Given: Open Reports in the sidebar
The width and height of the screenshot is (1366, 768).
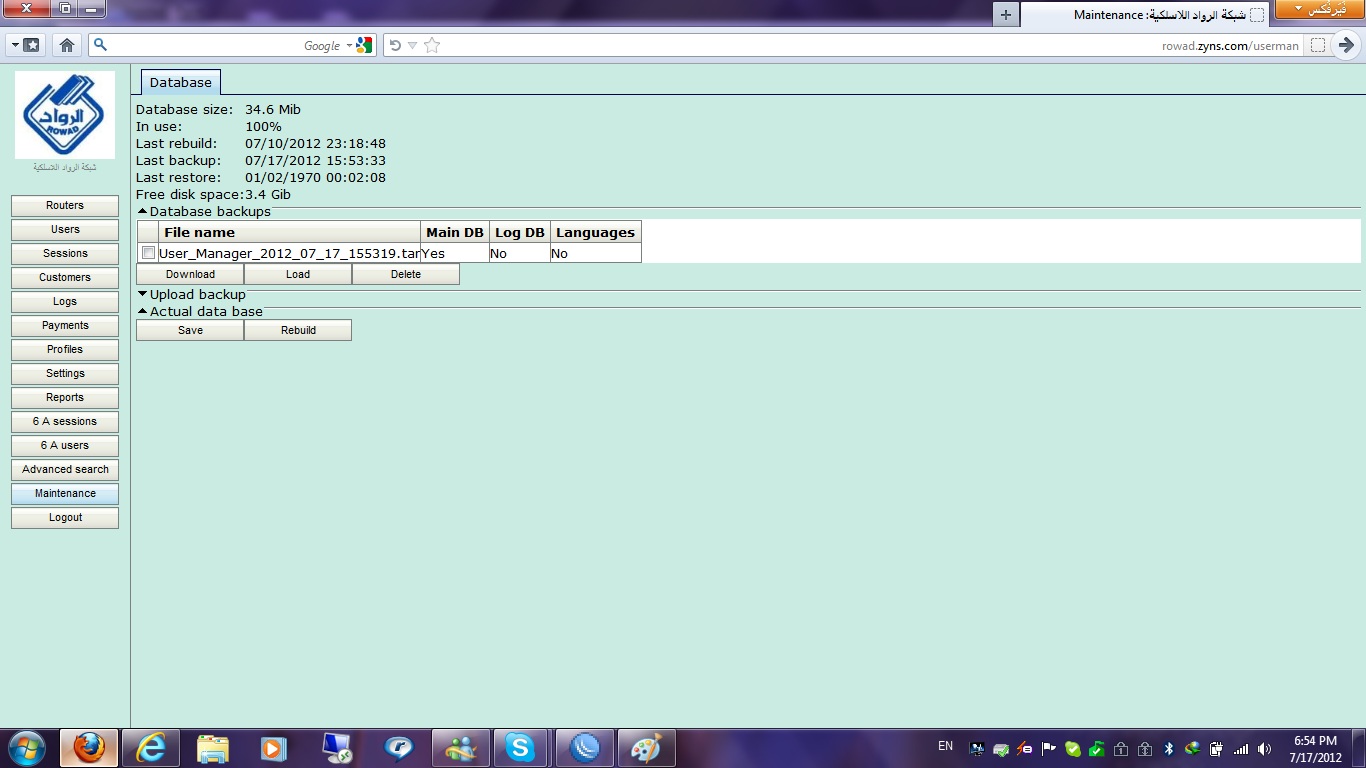Looking at the screenshot, I should [x=65, y=398].
